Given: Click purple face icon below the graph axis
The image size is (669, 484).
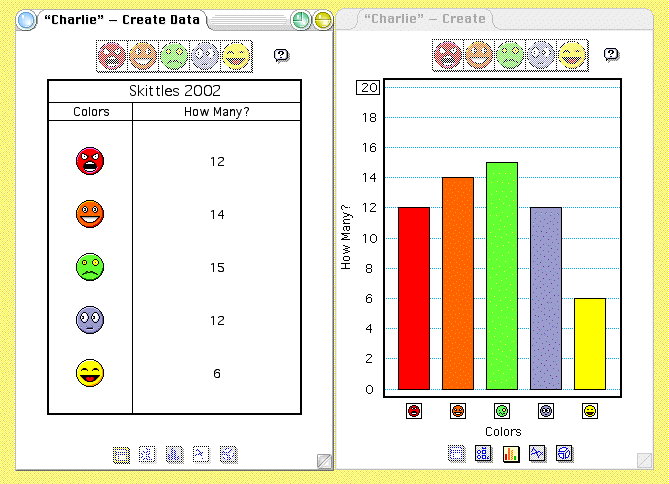Looking at the screenshot, I should point(546,411).
